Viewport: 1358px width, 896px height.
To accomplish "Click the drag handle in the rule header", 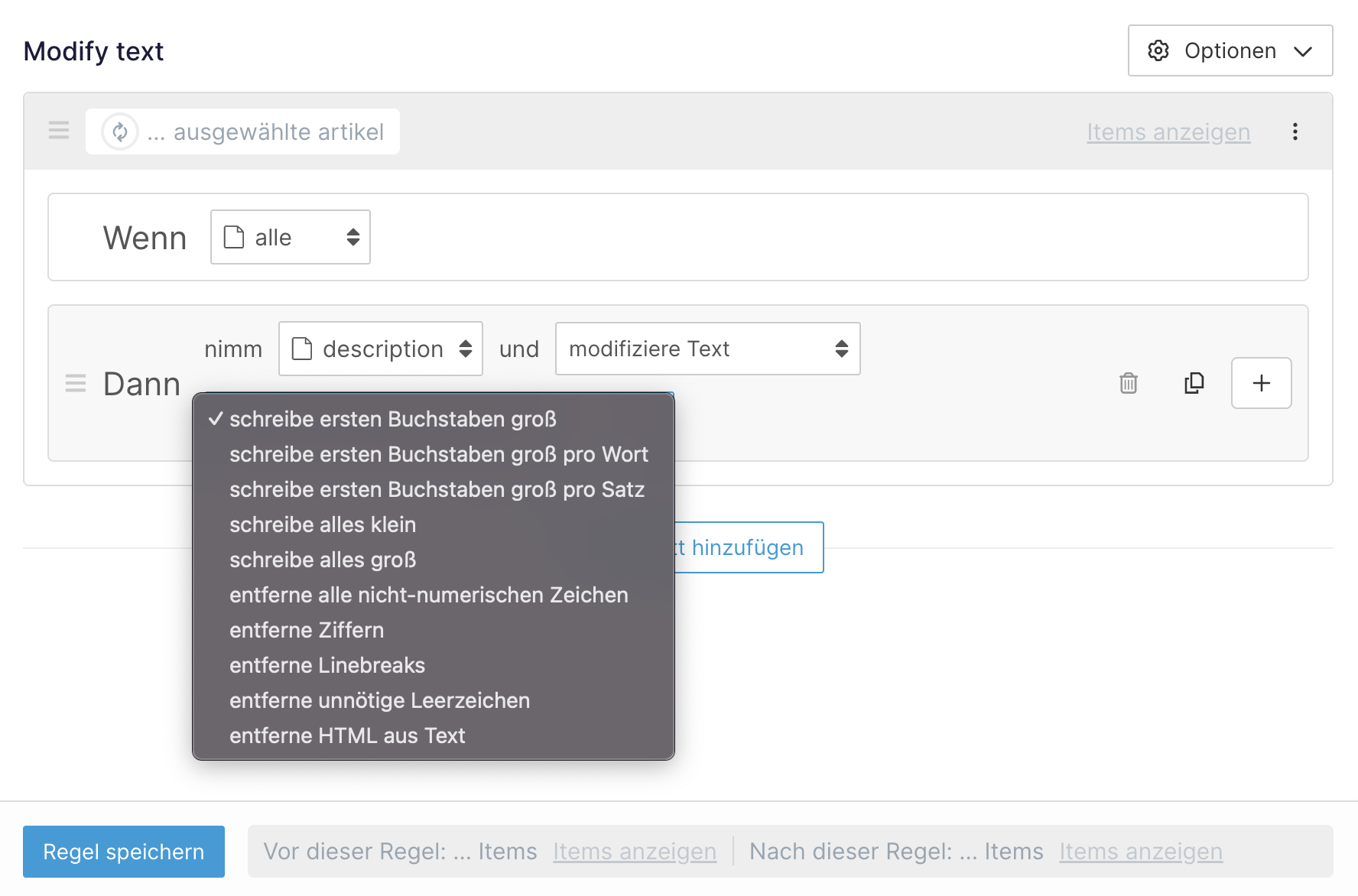I will click(59, 131).
